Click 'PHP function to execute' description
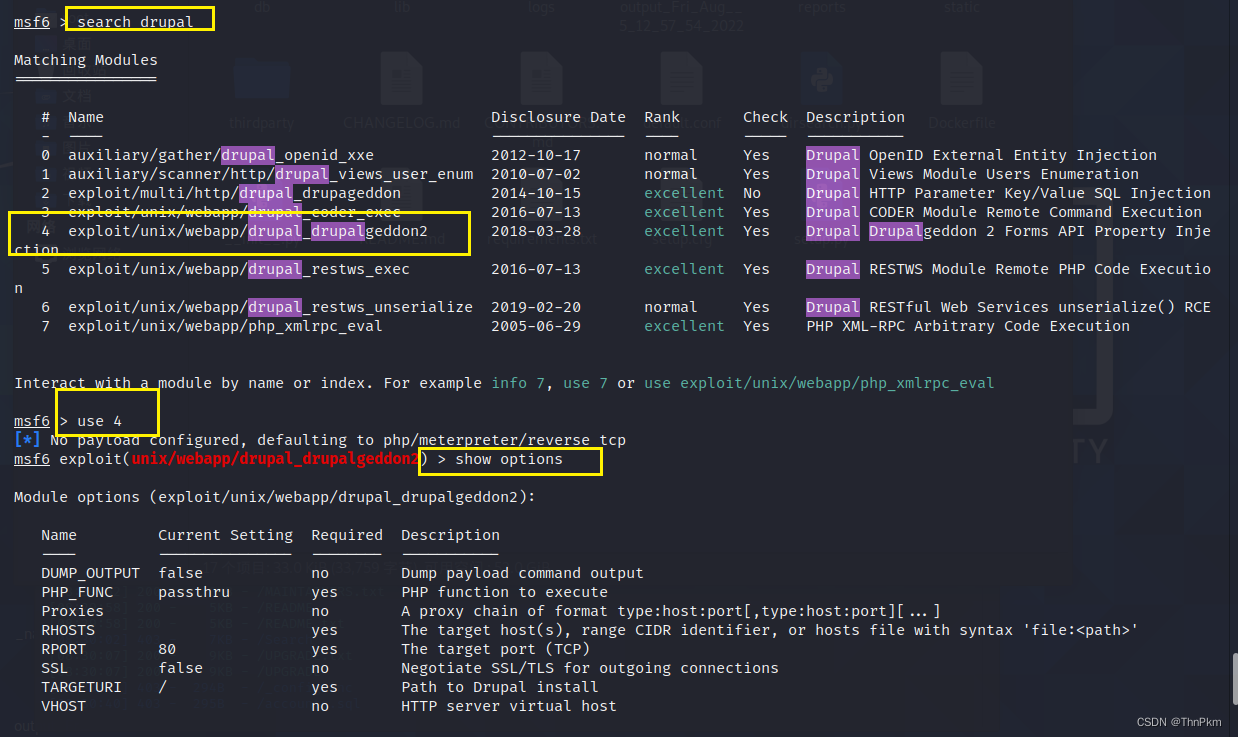The width and height of the screenshot is (1238, 737). pos(504,592)
